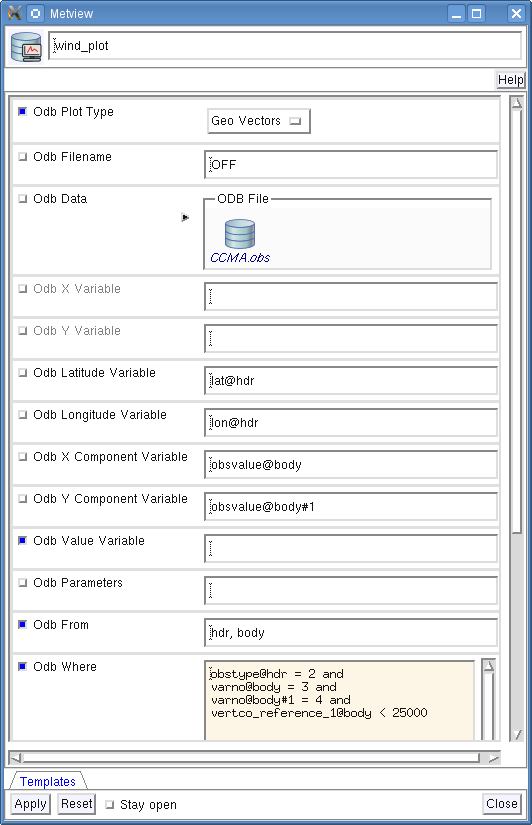
Task: Click the Reset button
Action: tap(76, 804)
